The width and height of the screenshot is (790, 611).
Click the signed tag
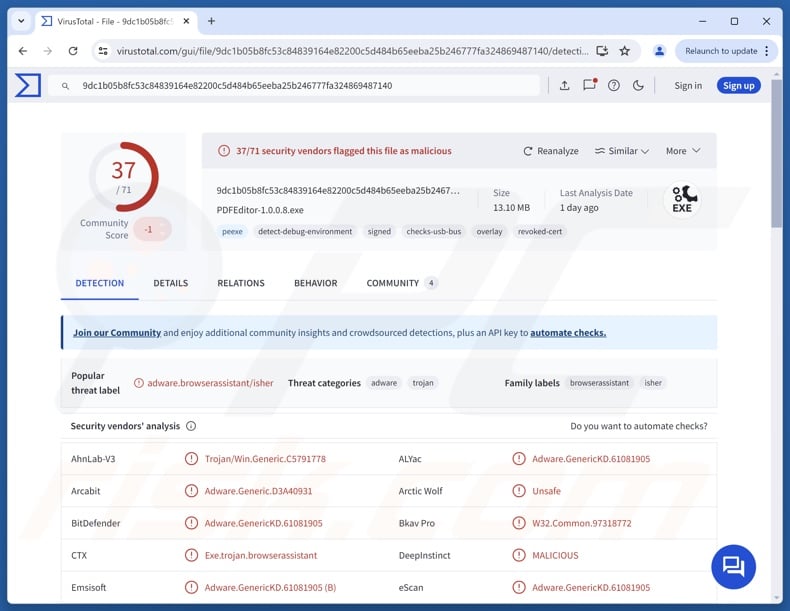tap(379, 232)
